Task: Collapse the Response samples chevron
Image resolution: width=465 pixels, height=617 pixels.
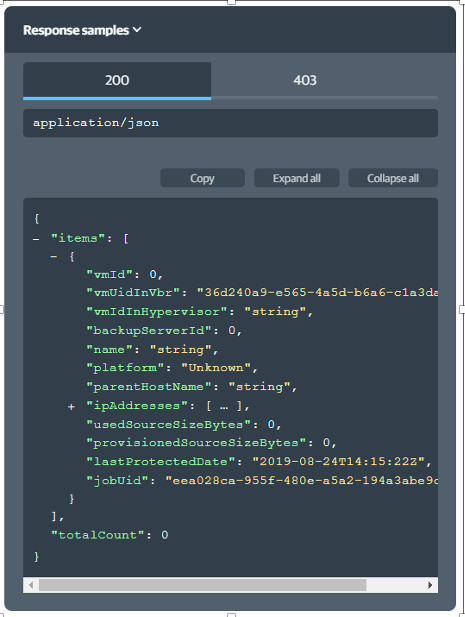Action: pos(137,30)
